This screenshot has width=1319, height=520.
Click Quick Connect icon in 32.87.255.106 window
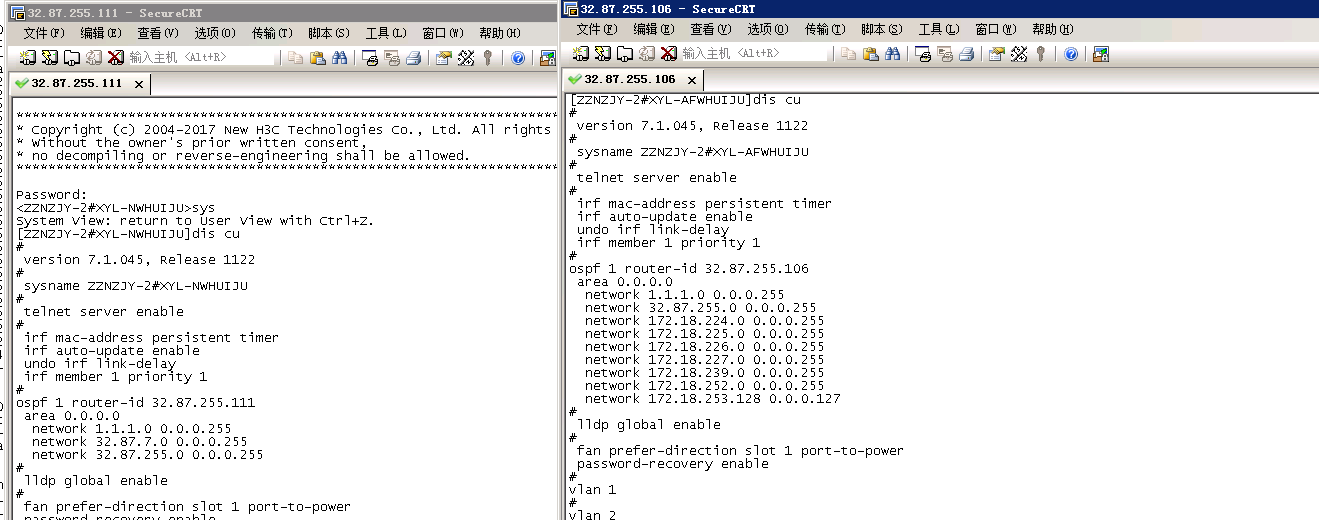602,54
